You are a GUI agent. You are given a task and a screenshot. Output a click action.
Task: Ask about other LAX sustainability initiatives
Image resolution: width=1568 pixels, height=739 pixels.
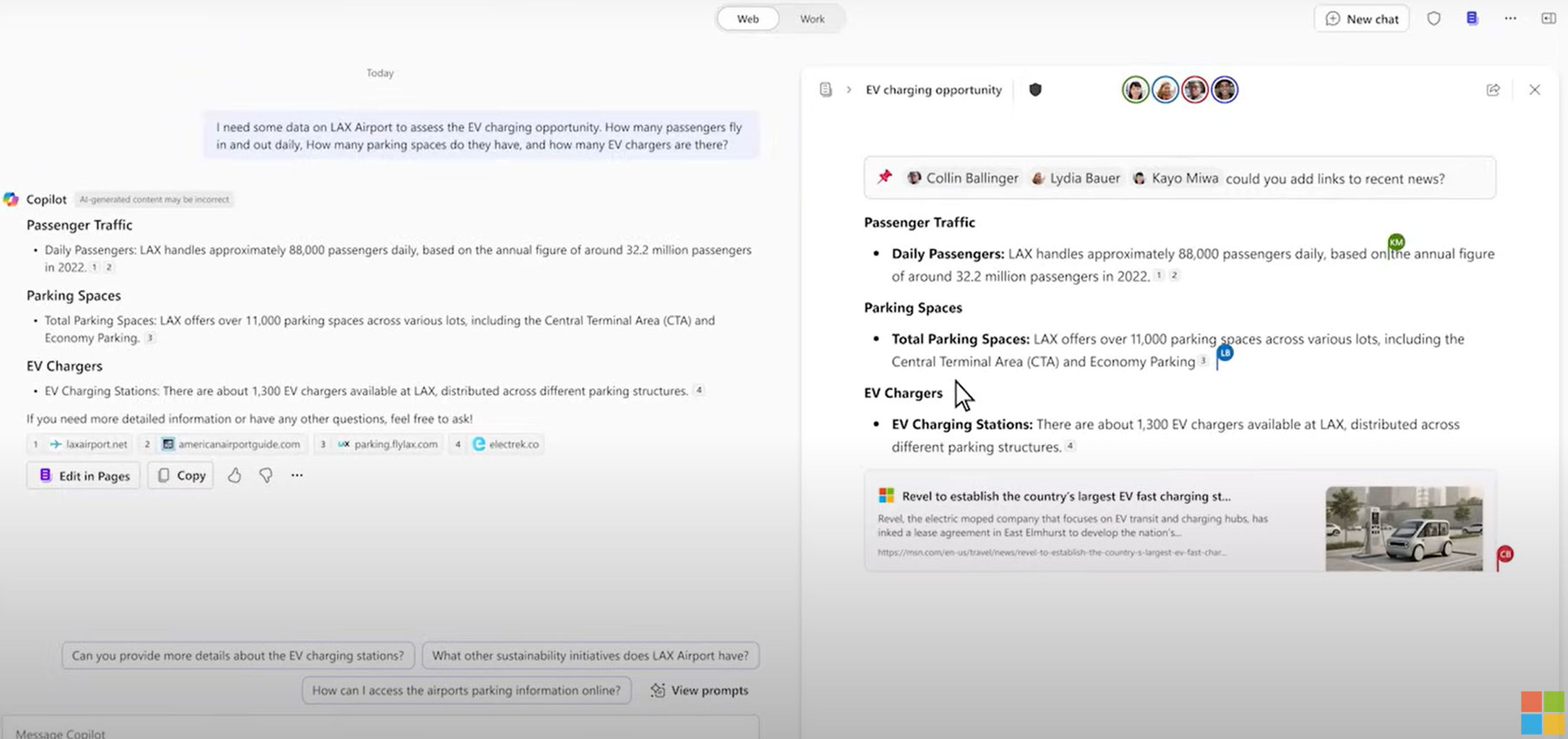click(x=590, y=656)
